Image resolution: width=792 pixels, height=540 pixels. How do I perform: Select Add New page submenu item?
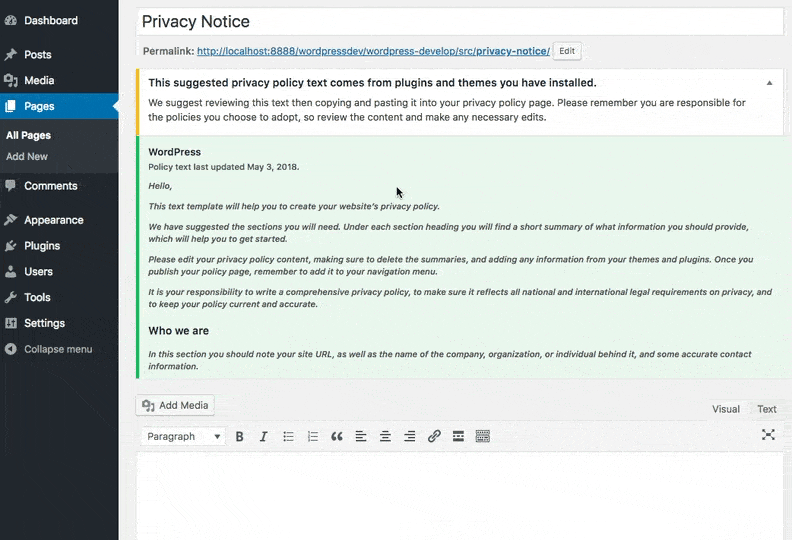click(x=27, y=157)
